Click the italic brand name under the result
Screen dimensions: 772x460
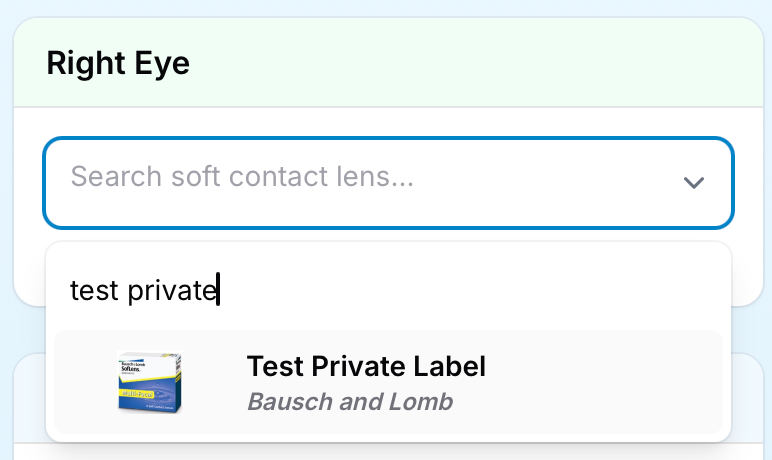click(x=350, y=402)
